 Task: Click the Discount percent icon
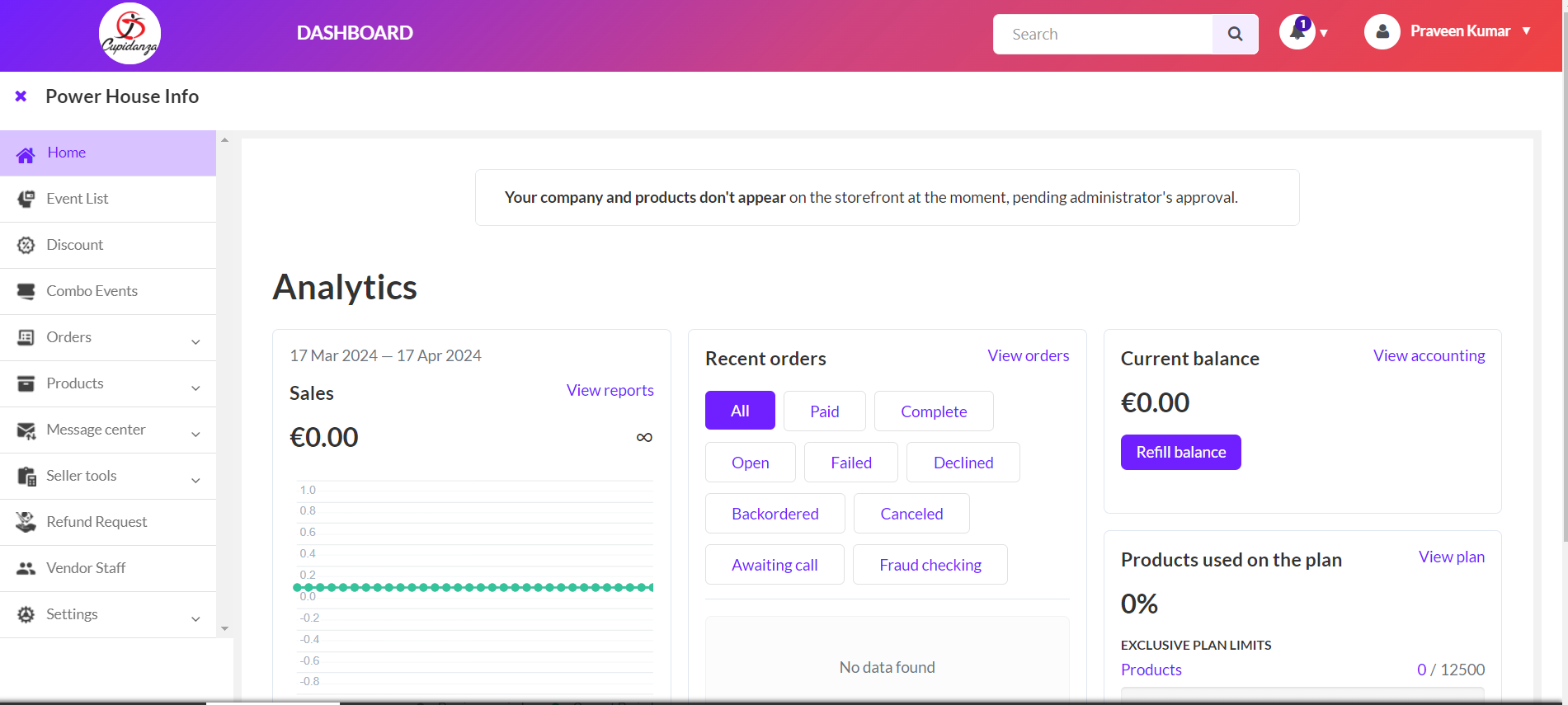pos(26,245)
